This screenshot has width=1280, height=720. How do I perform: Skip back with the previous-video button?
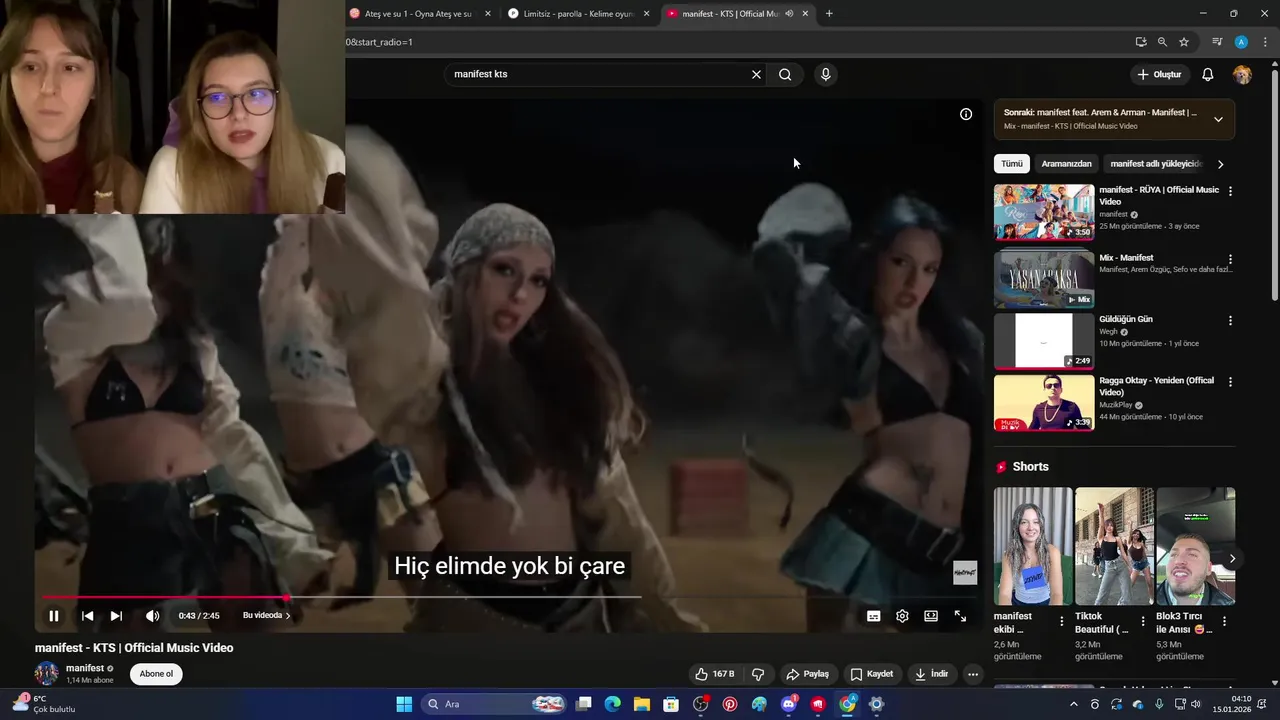point(87,616)
